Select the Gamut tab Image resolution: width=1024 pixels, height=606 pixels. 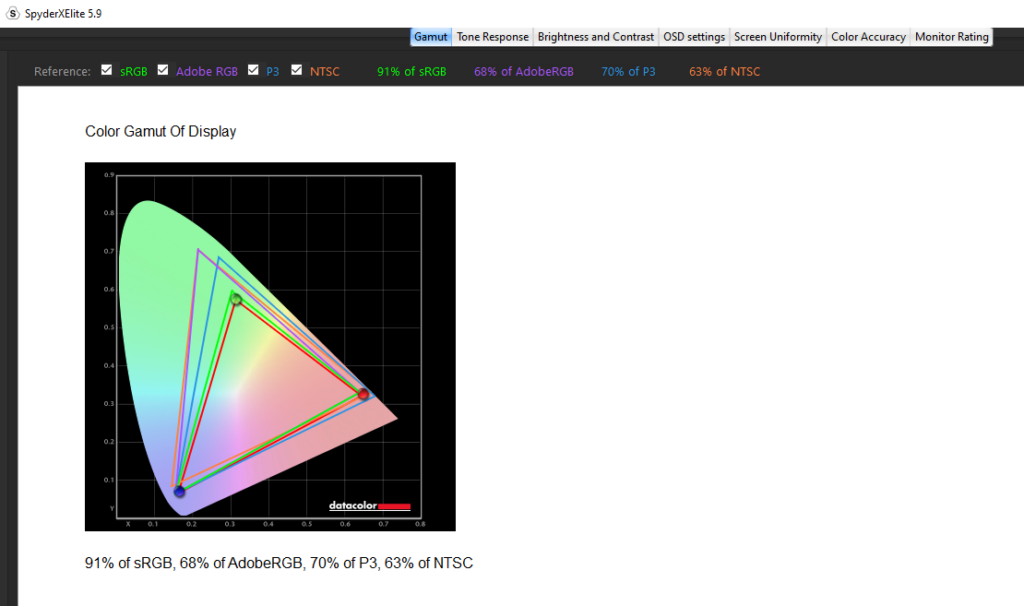(430, 37)
